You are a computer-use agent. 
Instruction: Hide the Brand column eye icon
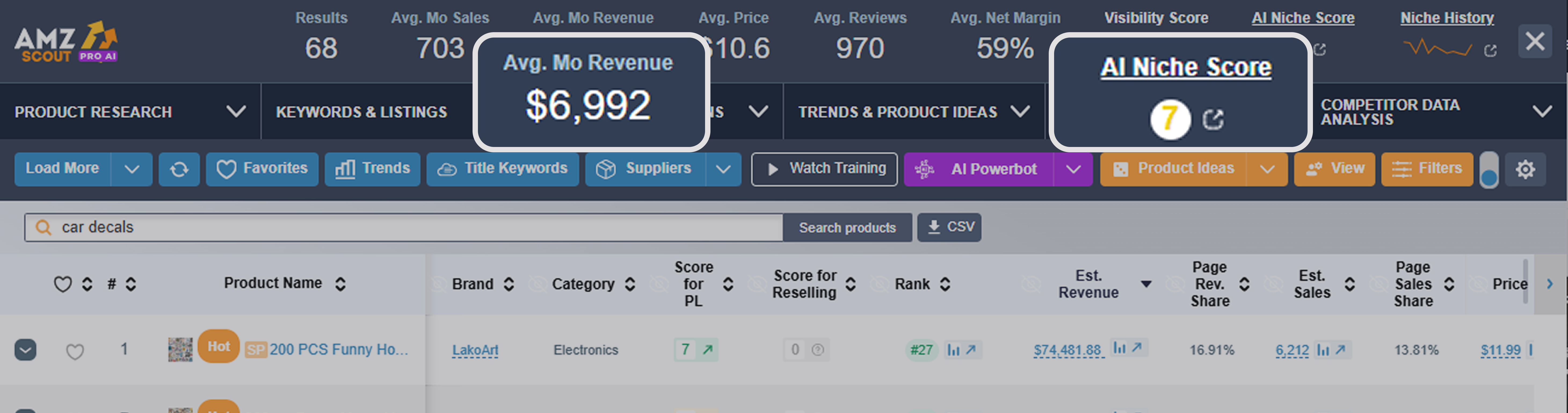click(x=438, y=284)
